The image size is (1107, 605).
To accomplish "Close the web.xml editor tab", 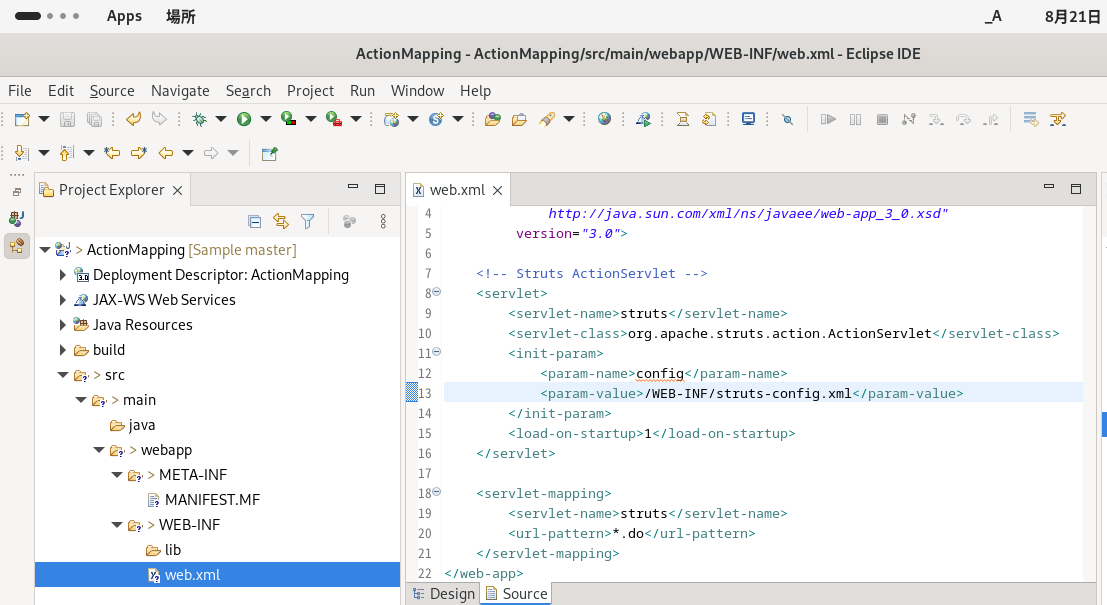I will click(498, 191).
